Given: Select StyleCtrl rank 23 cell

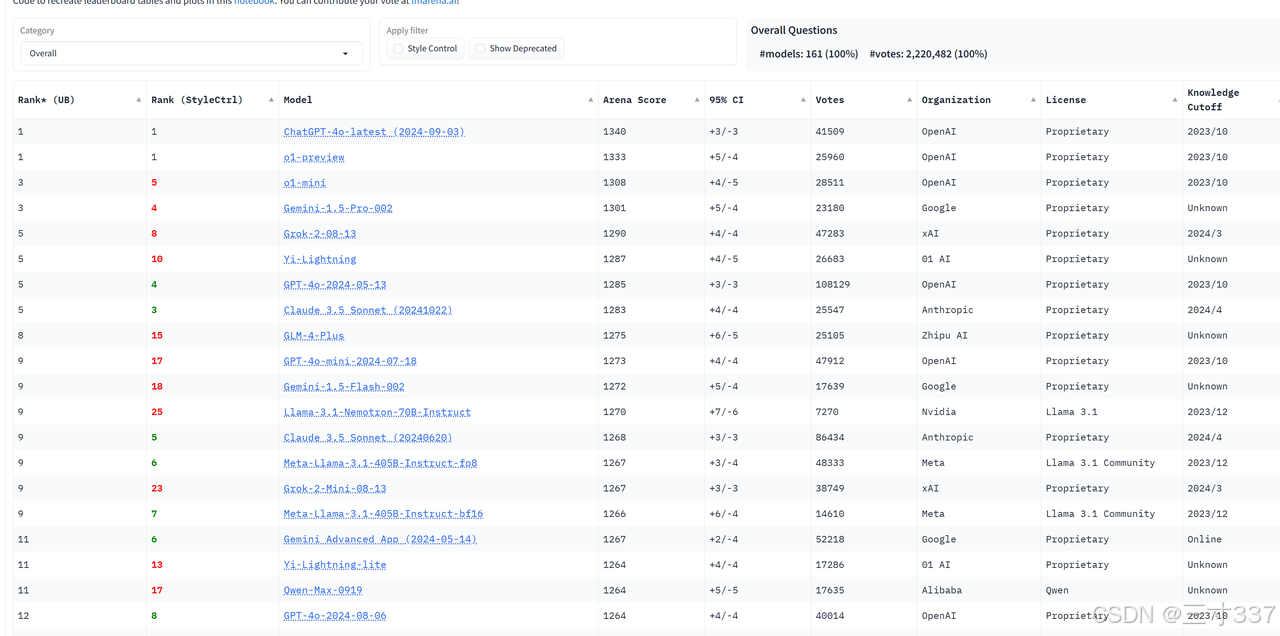Looking at the screenshot, I should (157, 489).
